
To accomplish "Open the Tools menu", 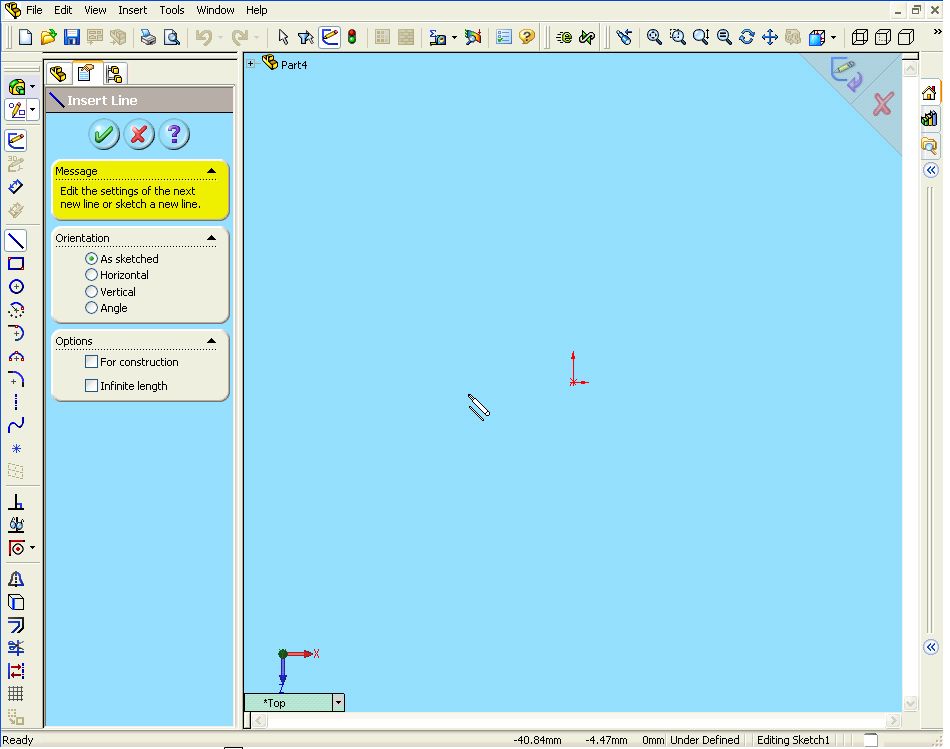I will 172,10.
